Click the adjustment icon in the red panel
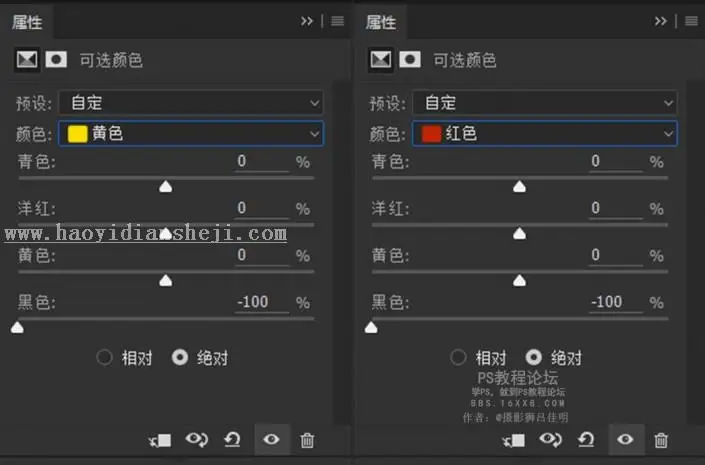705x465 pixels. pyautogui.click(x=381, y=59)
